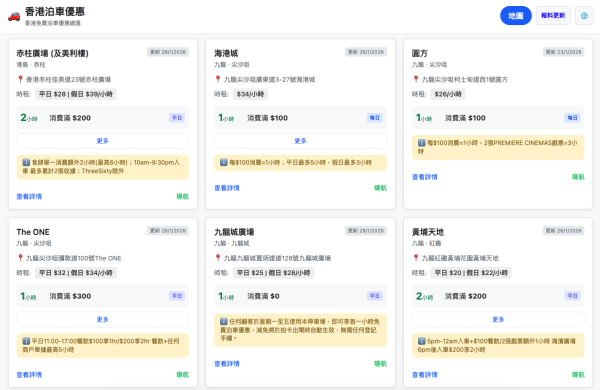This screenshot has height=390, width=600.
Task: Click 導航 in 圓方 card
Action: point(578,177)
